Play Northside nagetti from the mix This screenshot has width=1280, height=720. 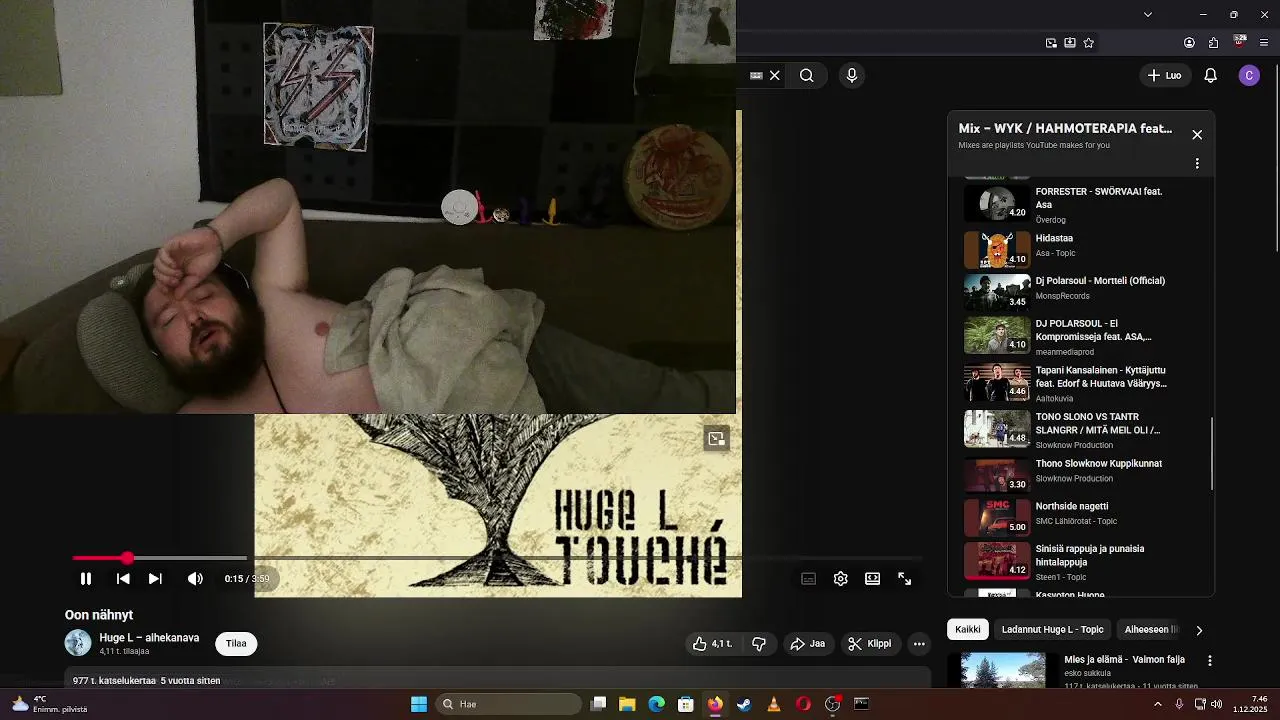(1080, 517)
